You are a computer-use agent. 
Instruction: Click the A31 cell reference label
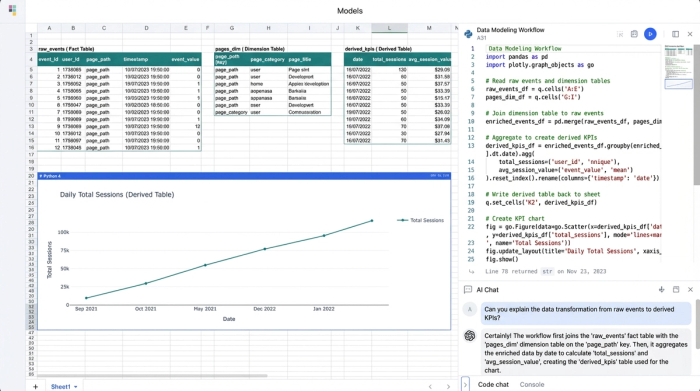pos(481,38)
